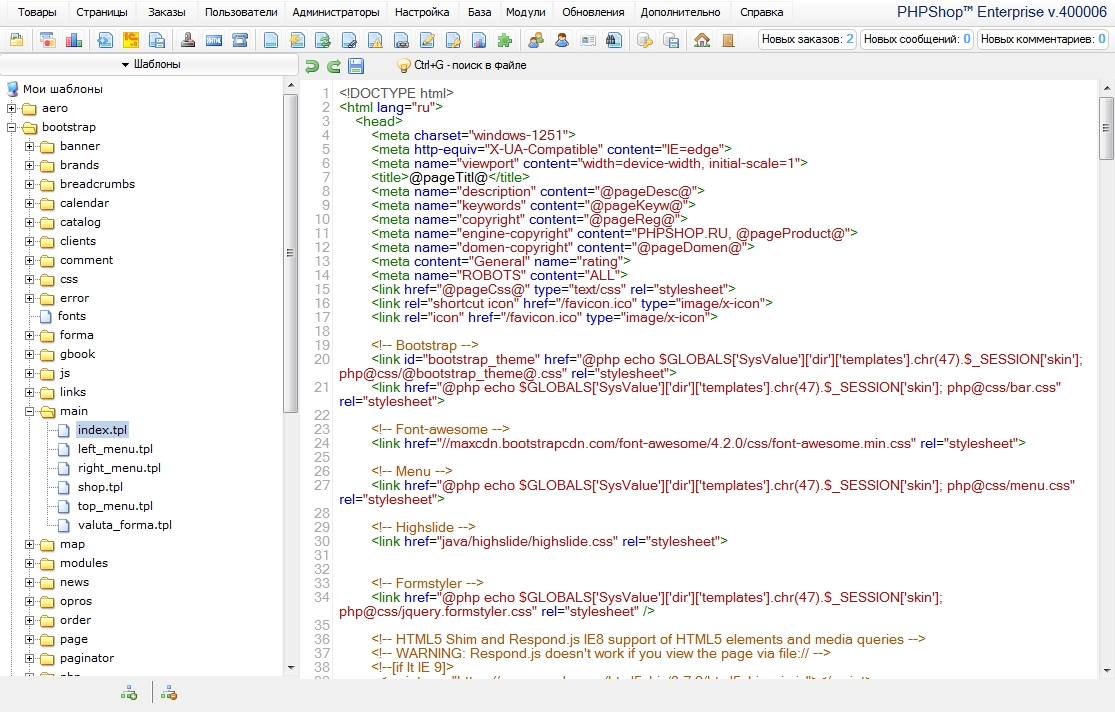Select left_menu.tpl file
This screenshot has height=712, width=1115.
(115, 449)
